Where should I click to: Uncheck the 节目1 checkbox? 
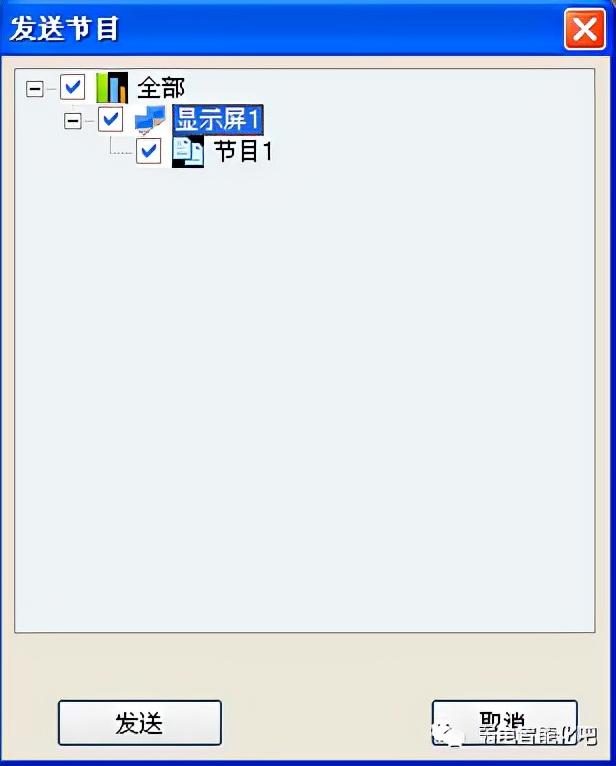[149, 151]
